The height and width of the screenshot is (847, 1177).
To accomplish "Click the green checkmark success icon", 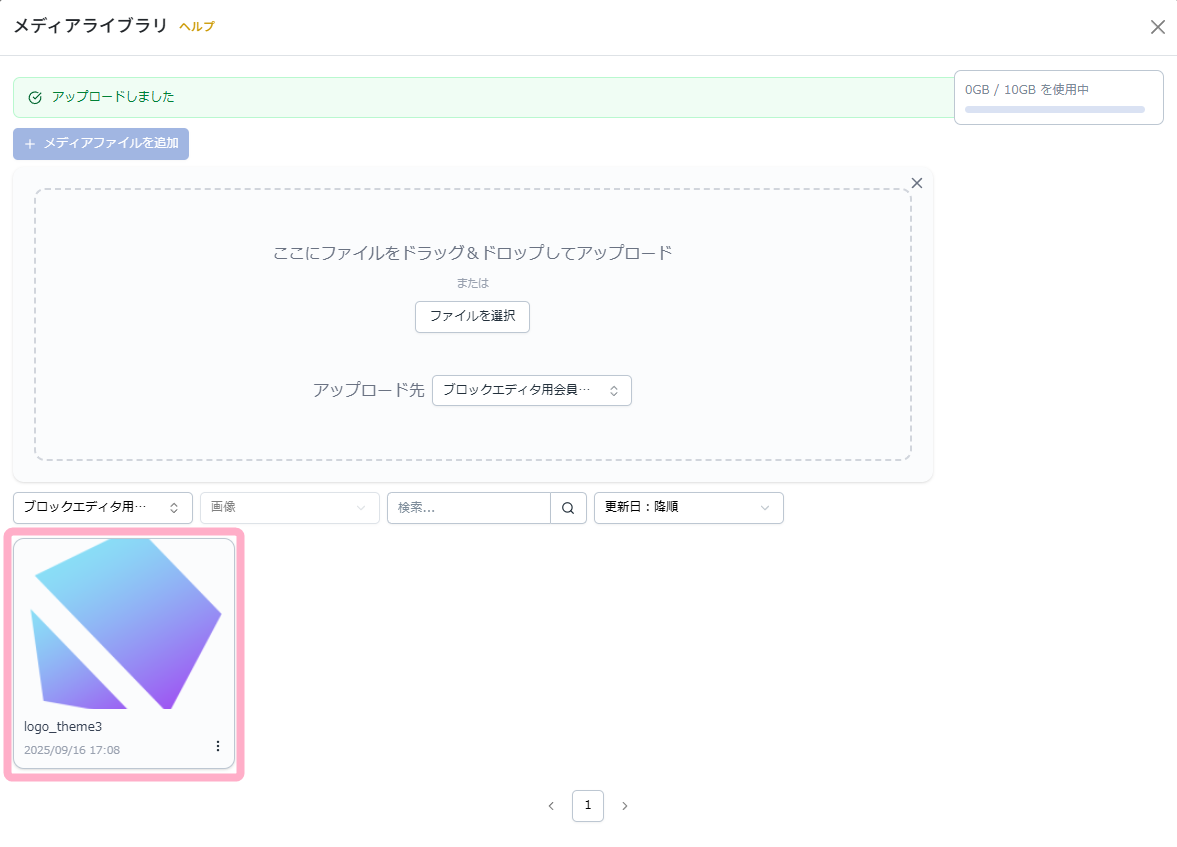I will tap(35, 98).
